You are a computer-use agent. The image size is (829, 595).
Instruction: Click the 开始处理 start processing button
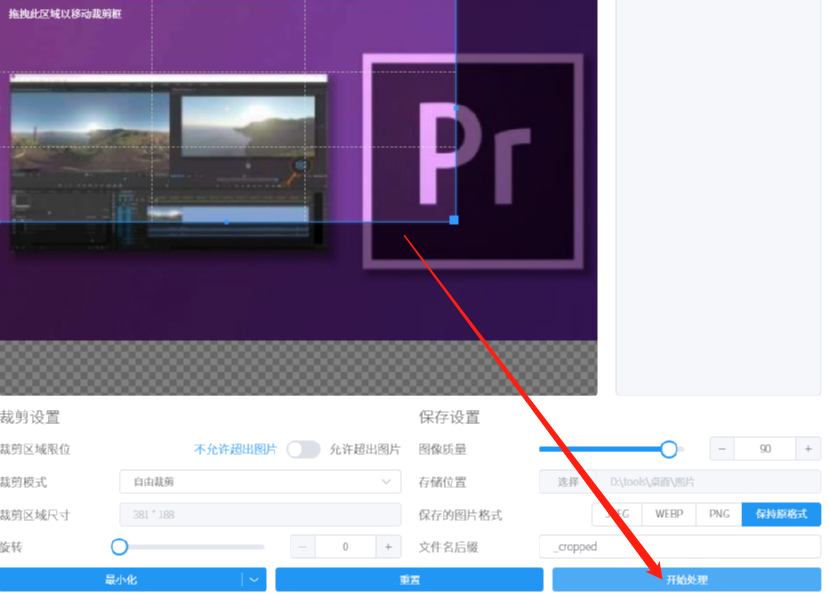687,580
